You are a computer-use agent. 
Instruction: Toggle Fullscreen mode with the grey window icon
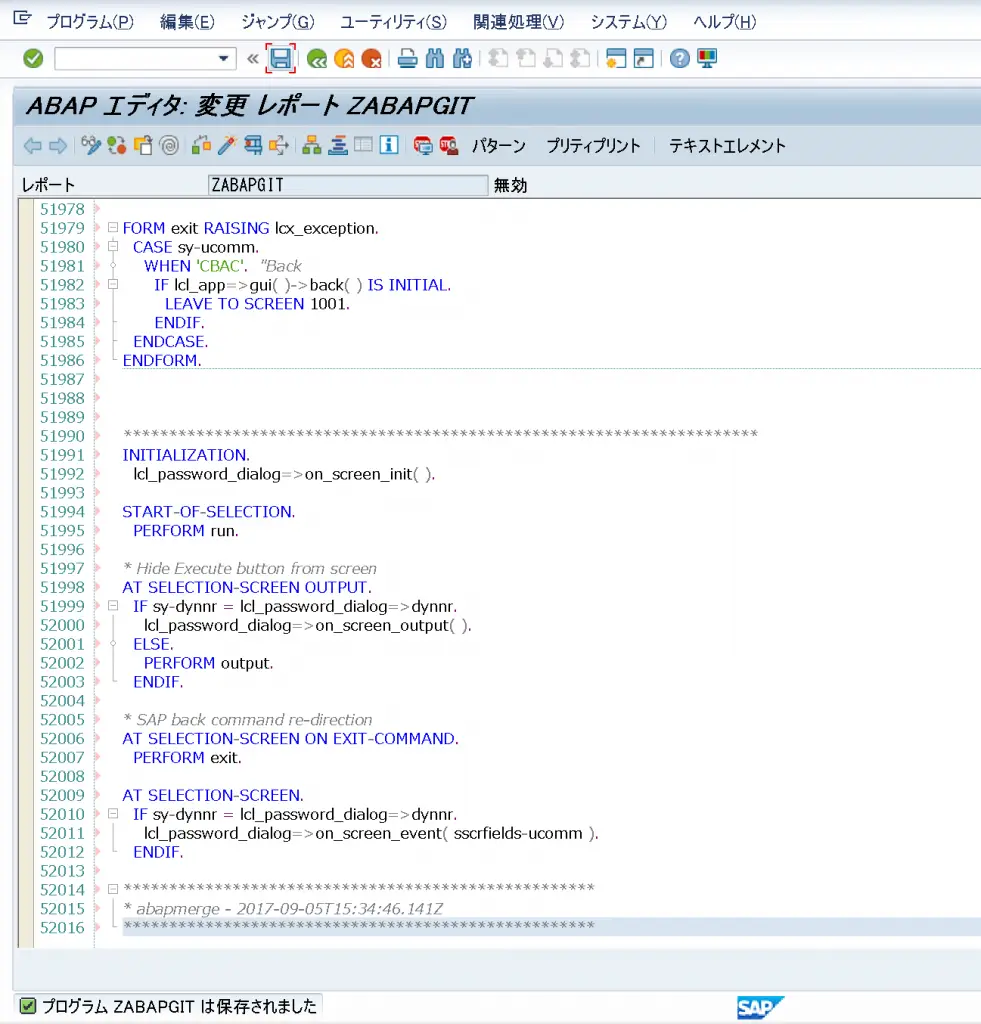pos(363,145)
